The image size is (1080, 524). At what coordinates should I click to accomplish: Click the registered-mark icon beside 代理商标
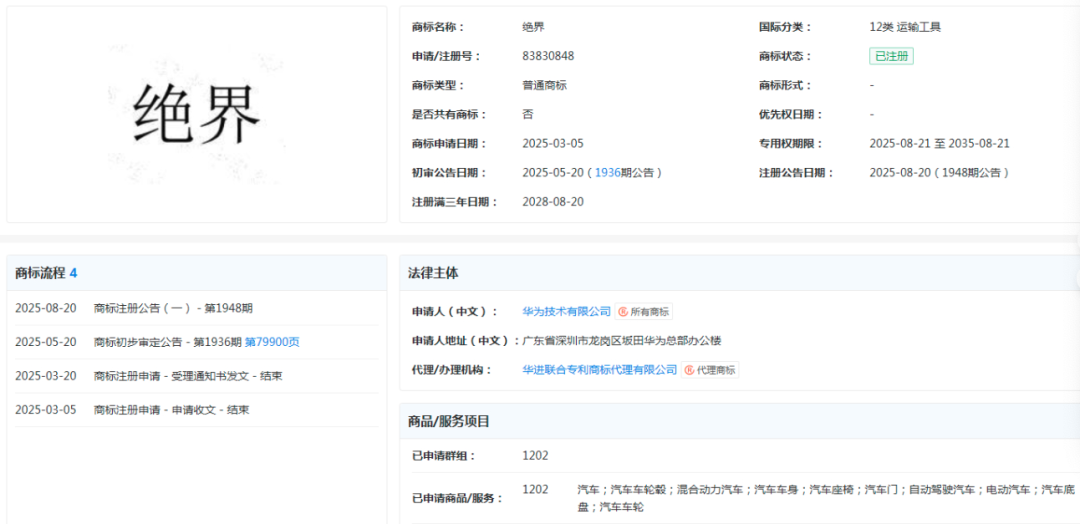[689, 370]
